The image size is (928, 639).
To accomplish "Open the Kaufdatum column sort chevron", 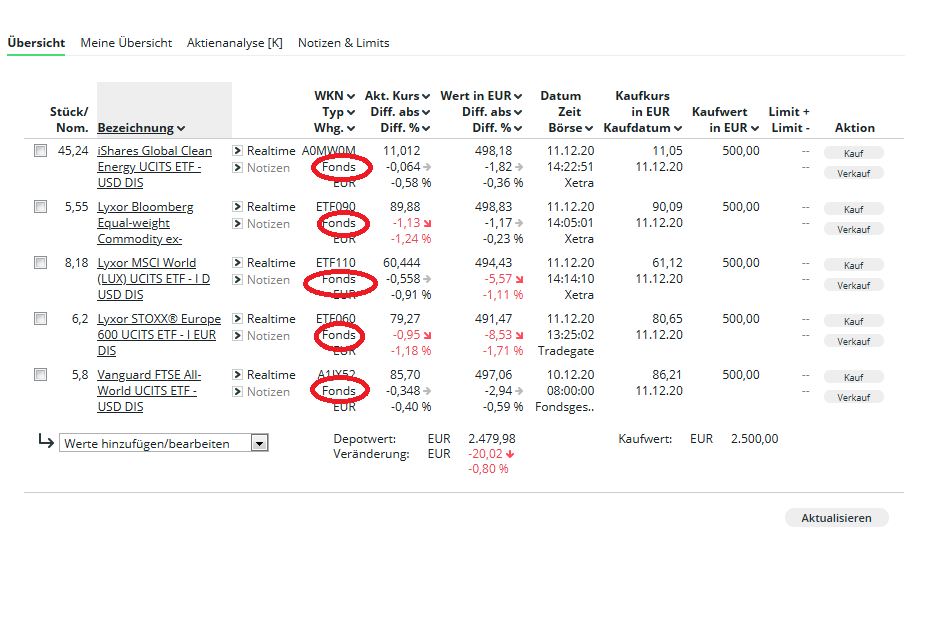I will click(678, 128).
